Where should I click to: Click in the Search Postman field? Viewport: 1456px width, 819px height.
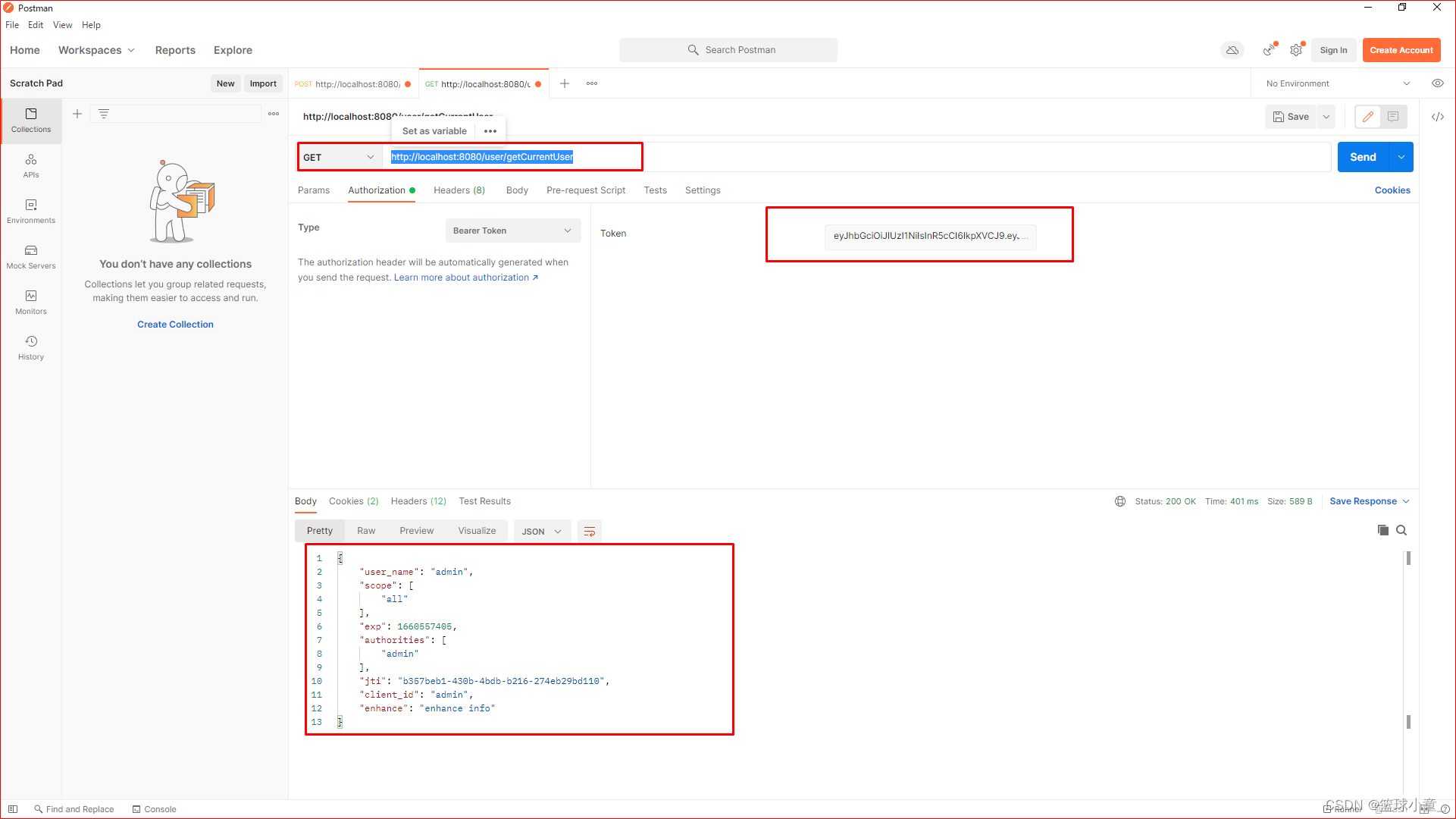[x=728, y=50]
